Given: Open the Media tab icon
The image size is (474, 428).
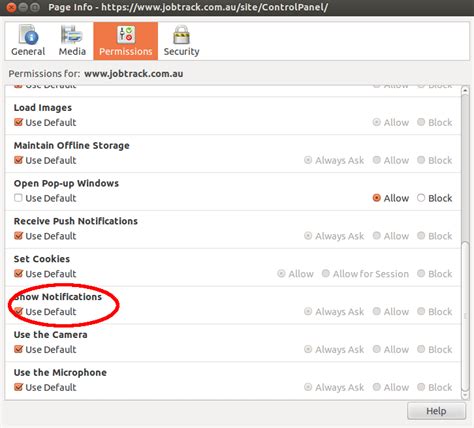Looking at the screenshot, I should coord(72,35).
